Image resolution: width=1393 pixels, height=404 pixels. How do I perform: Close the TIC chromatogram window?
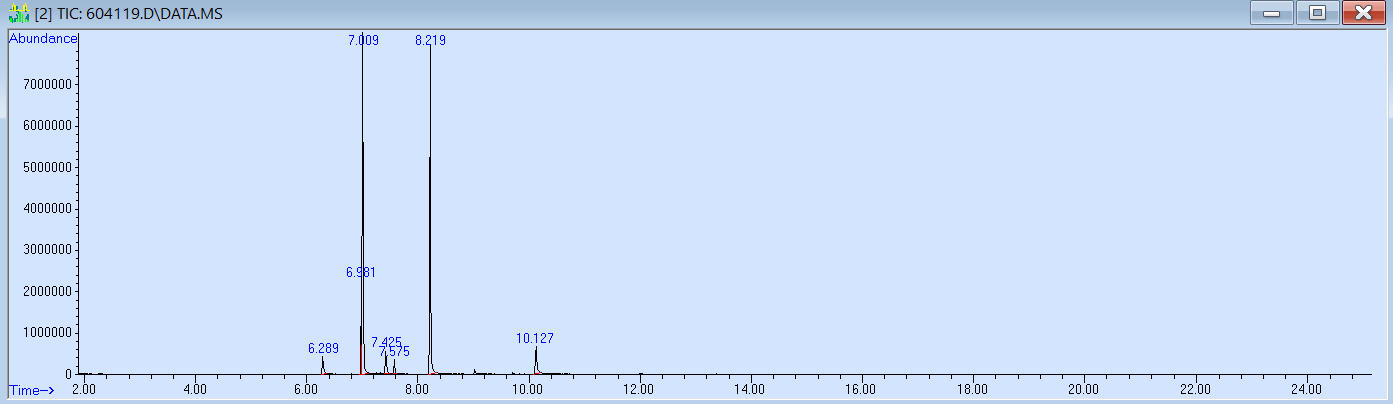pos(1362,13)
